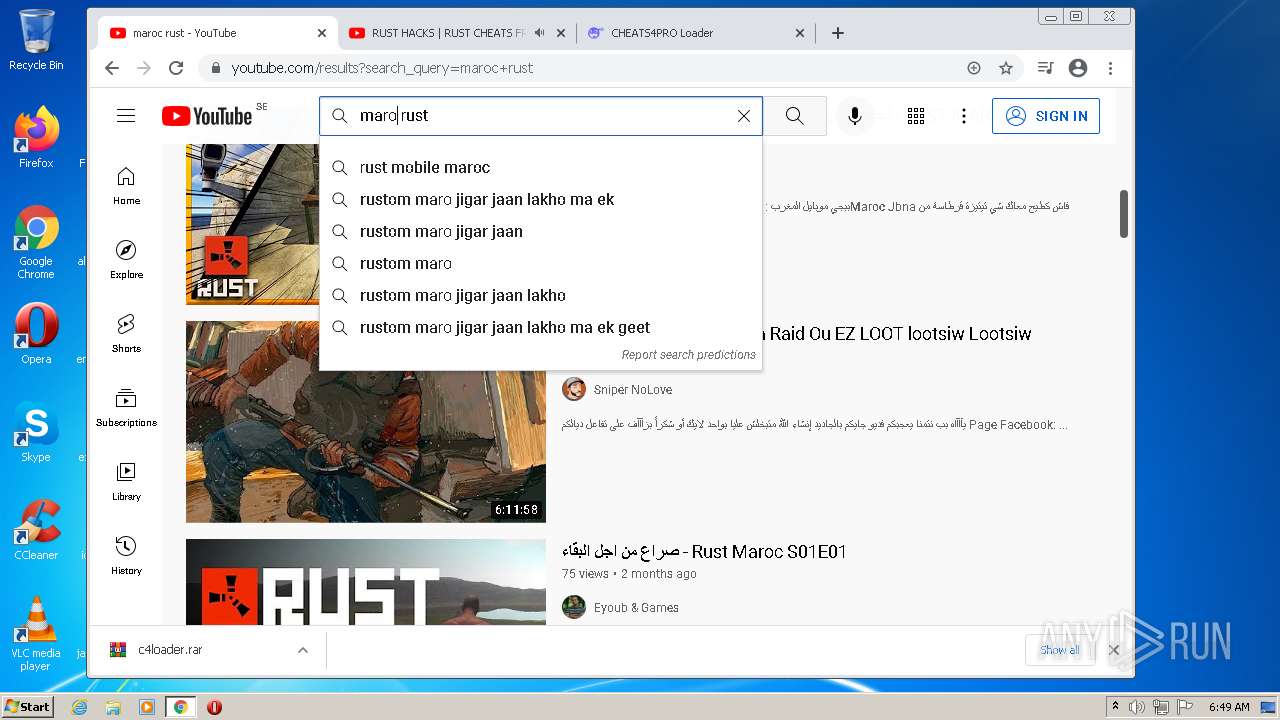Open Internet Explorer from the taskbar

coord(80,707)
